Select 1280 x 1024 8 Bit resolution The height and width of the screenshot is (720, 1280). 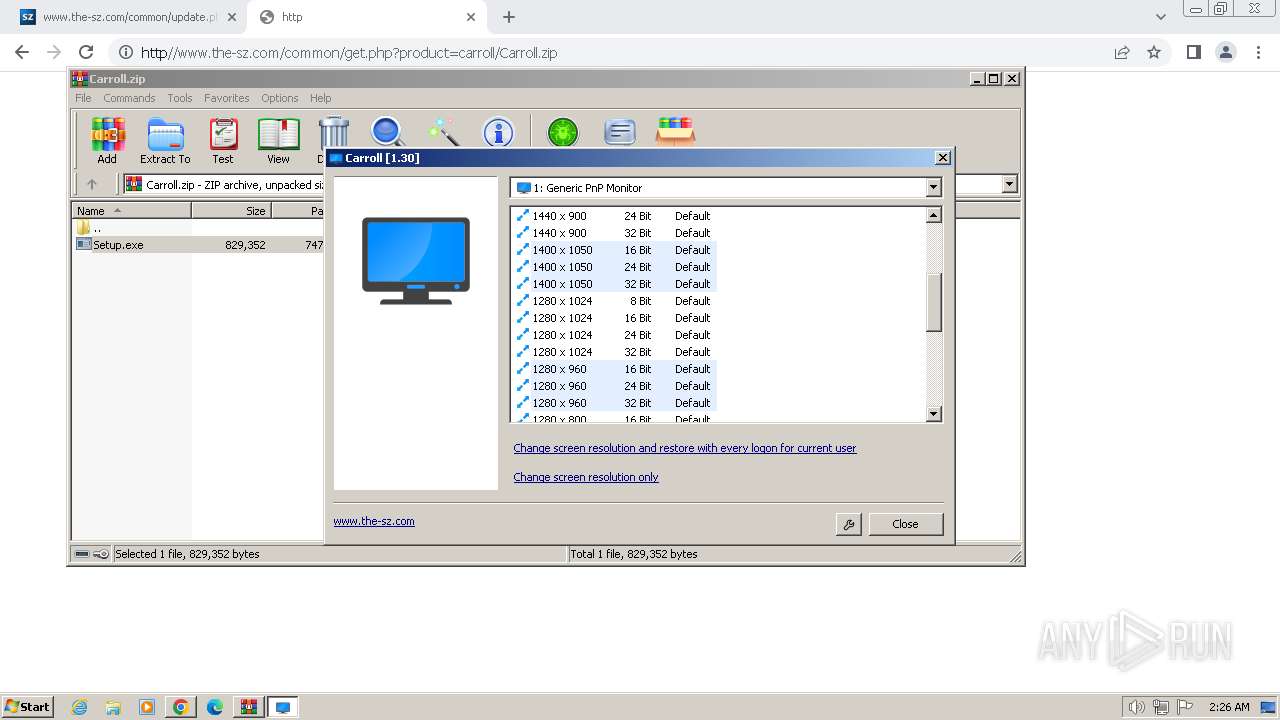(614, 301)
